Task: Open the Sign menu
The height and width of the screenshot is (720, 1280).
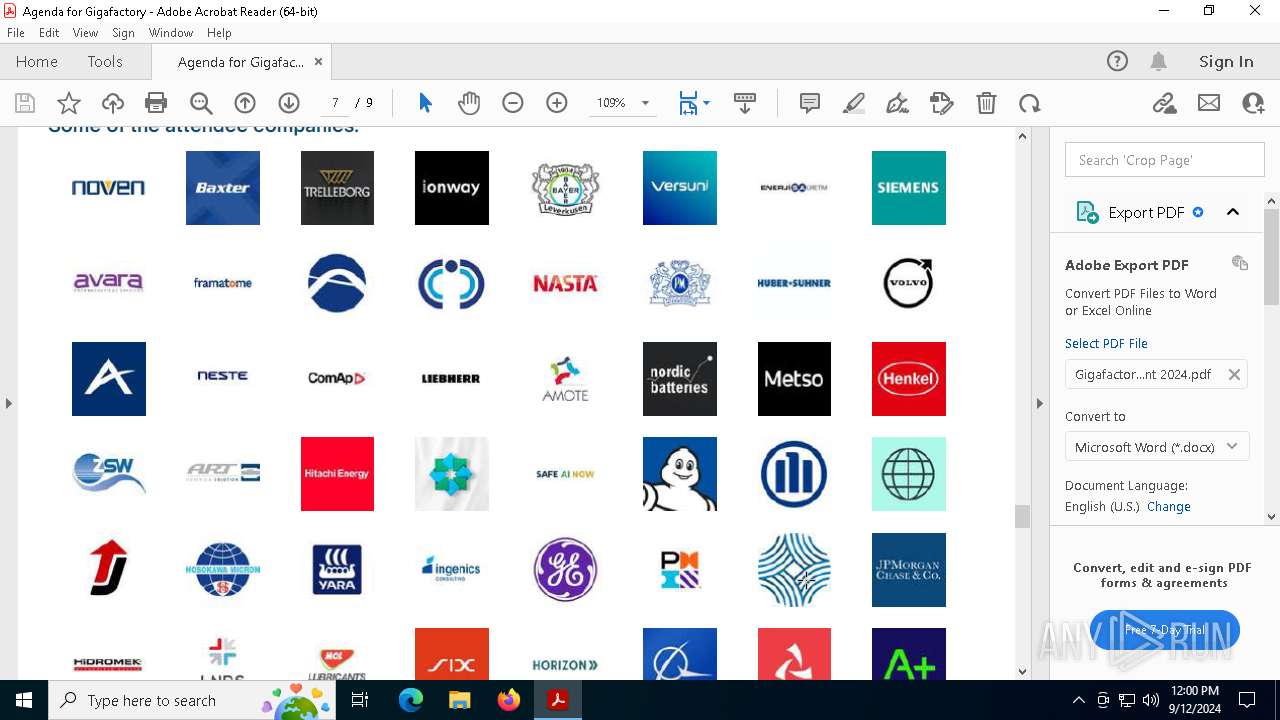Action: click(x=124, y=33)
